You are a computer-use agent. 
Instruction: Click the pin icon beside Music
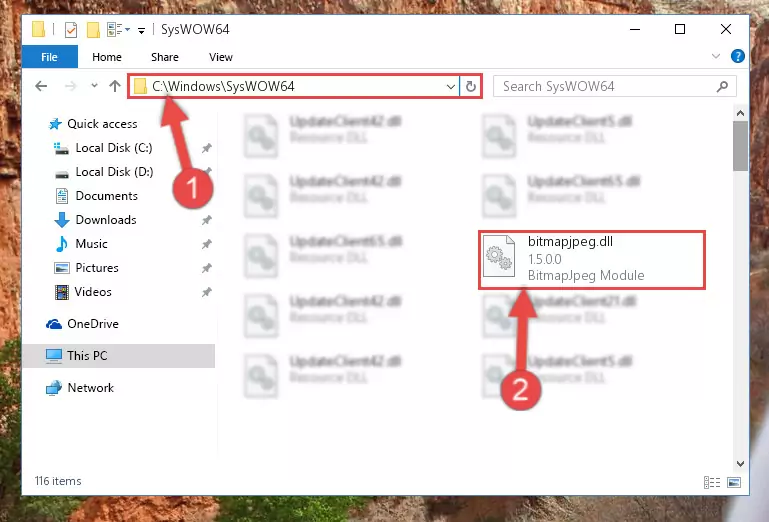206,244
